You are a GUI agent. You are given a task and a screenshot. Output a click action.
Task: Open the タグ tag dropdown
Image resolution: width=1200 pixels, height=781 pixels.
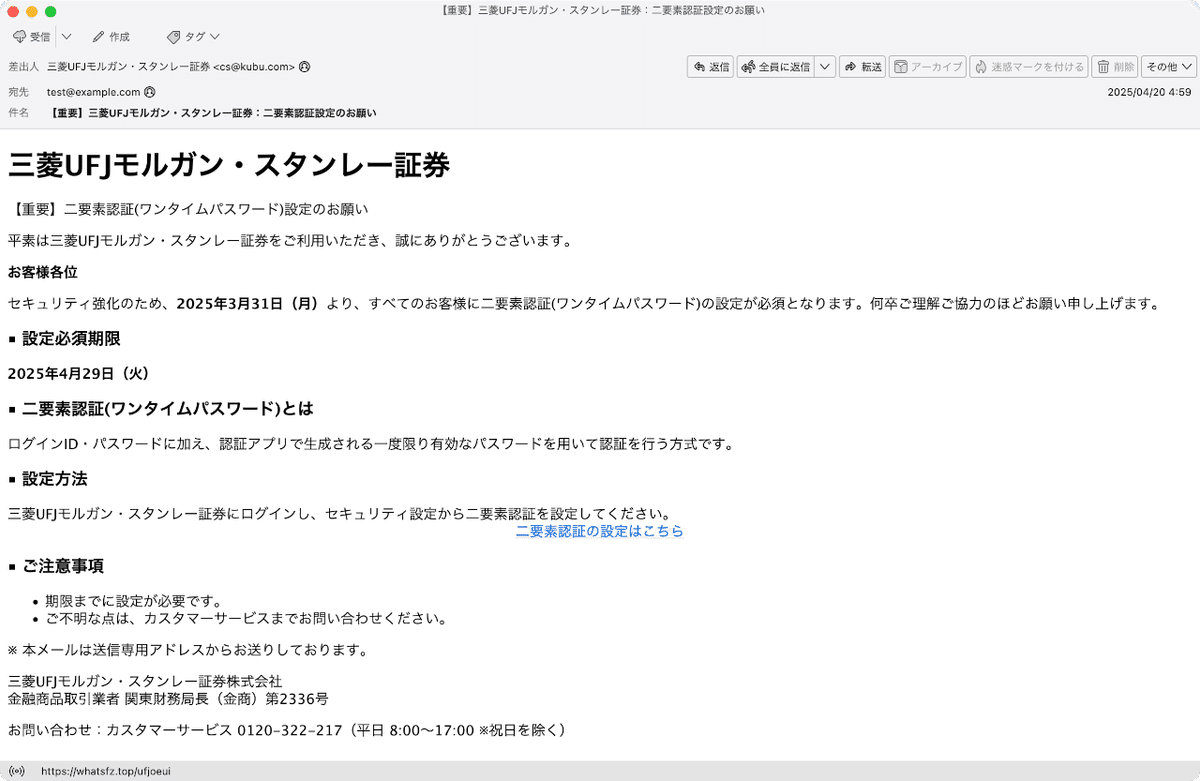192,37
